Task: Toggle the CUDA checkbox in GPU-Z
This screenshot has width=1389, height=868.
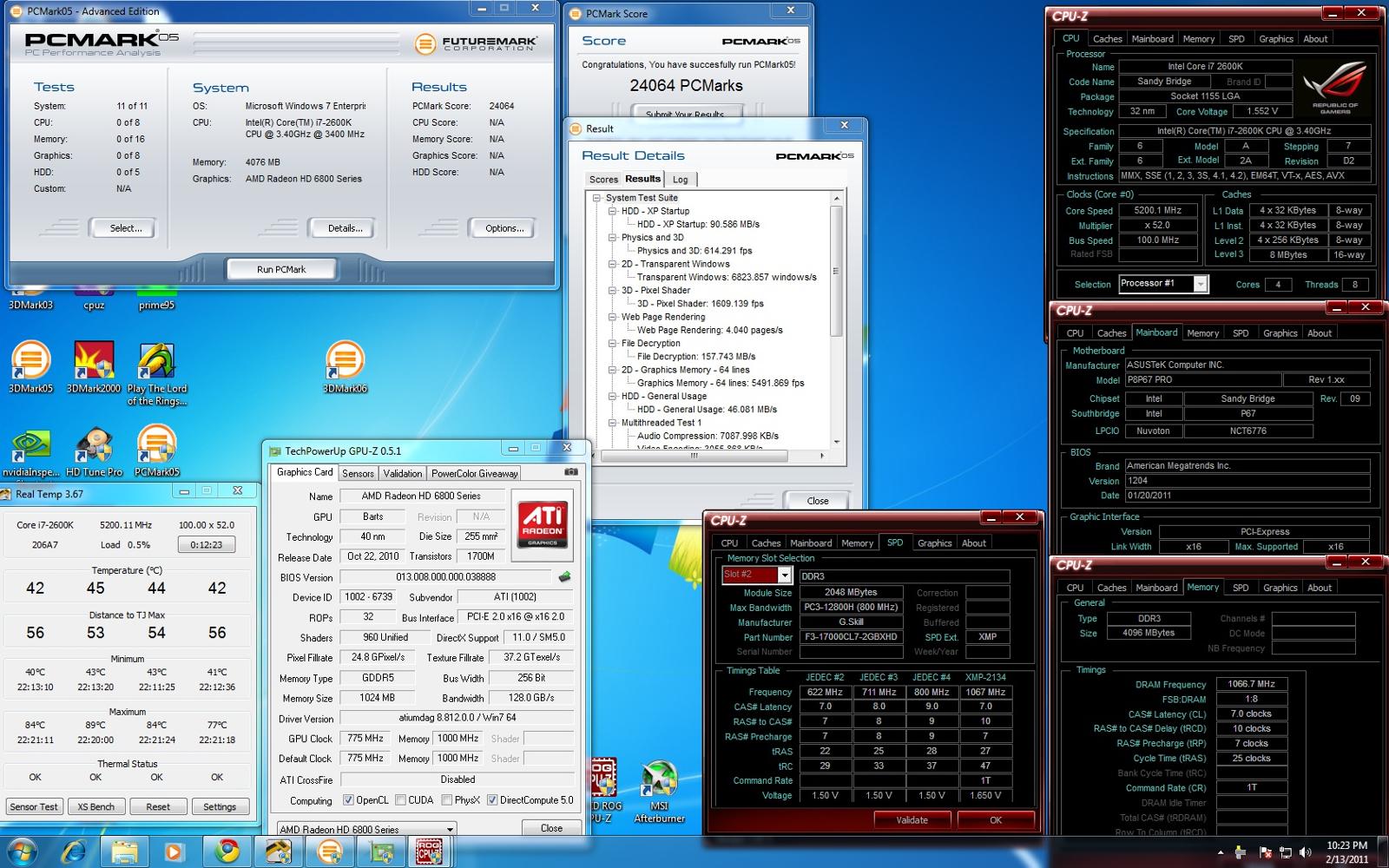Action: [401, 800]
